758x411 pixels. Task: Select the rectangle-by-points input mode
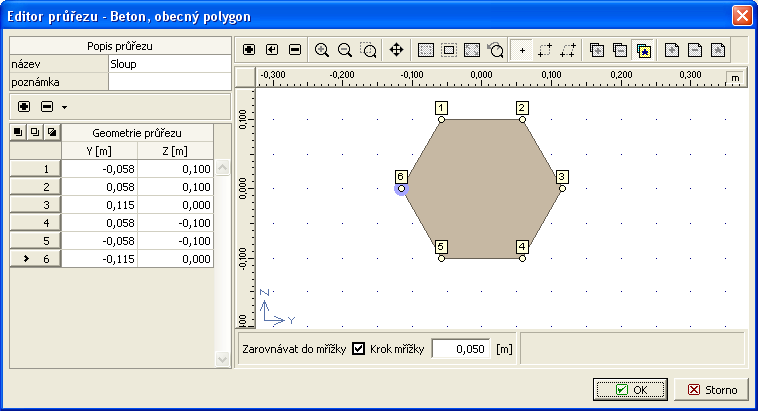click(545, 50)
